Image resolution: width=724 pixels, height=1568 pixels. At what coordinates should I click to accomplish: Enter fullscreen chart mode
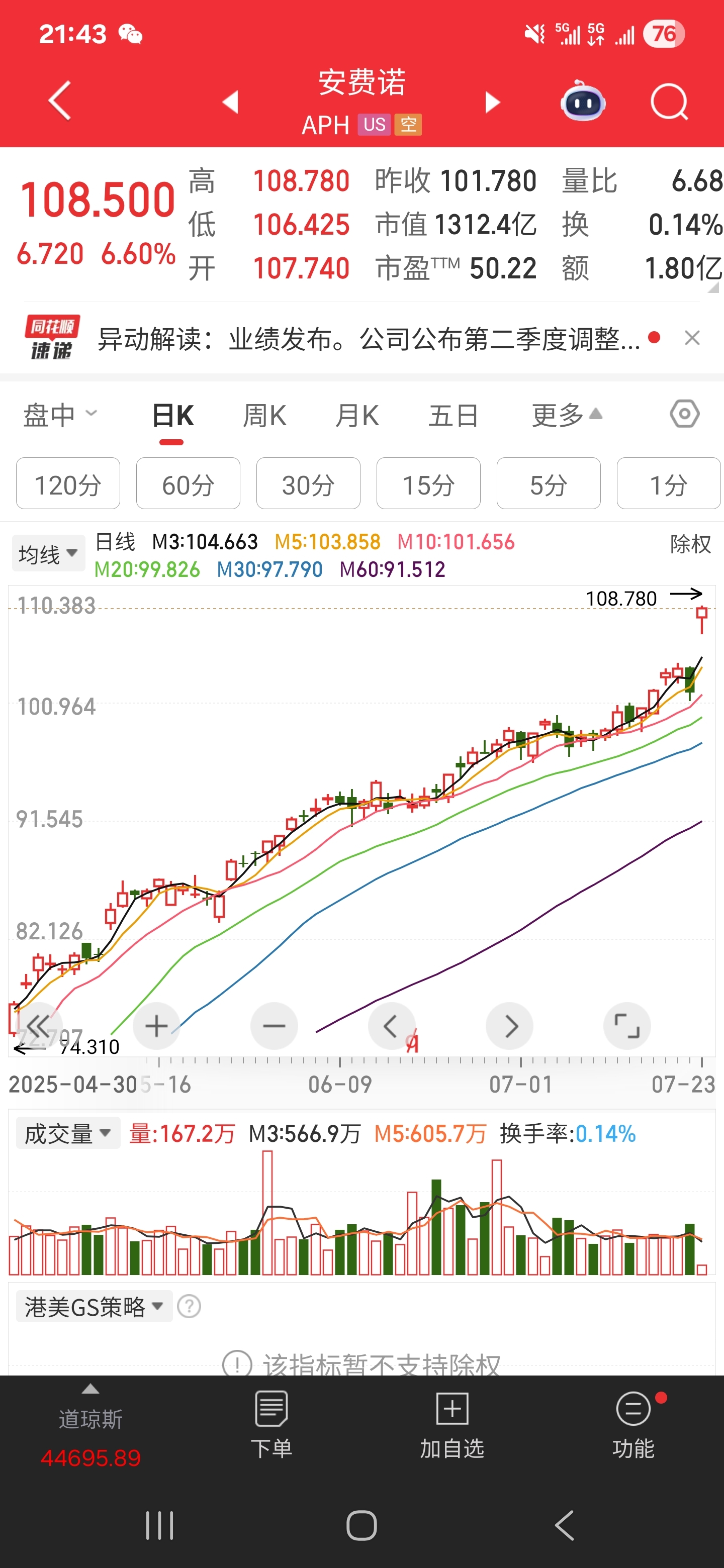pyautogui.click(x=627, y=1026)
